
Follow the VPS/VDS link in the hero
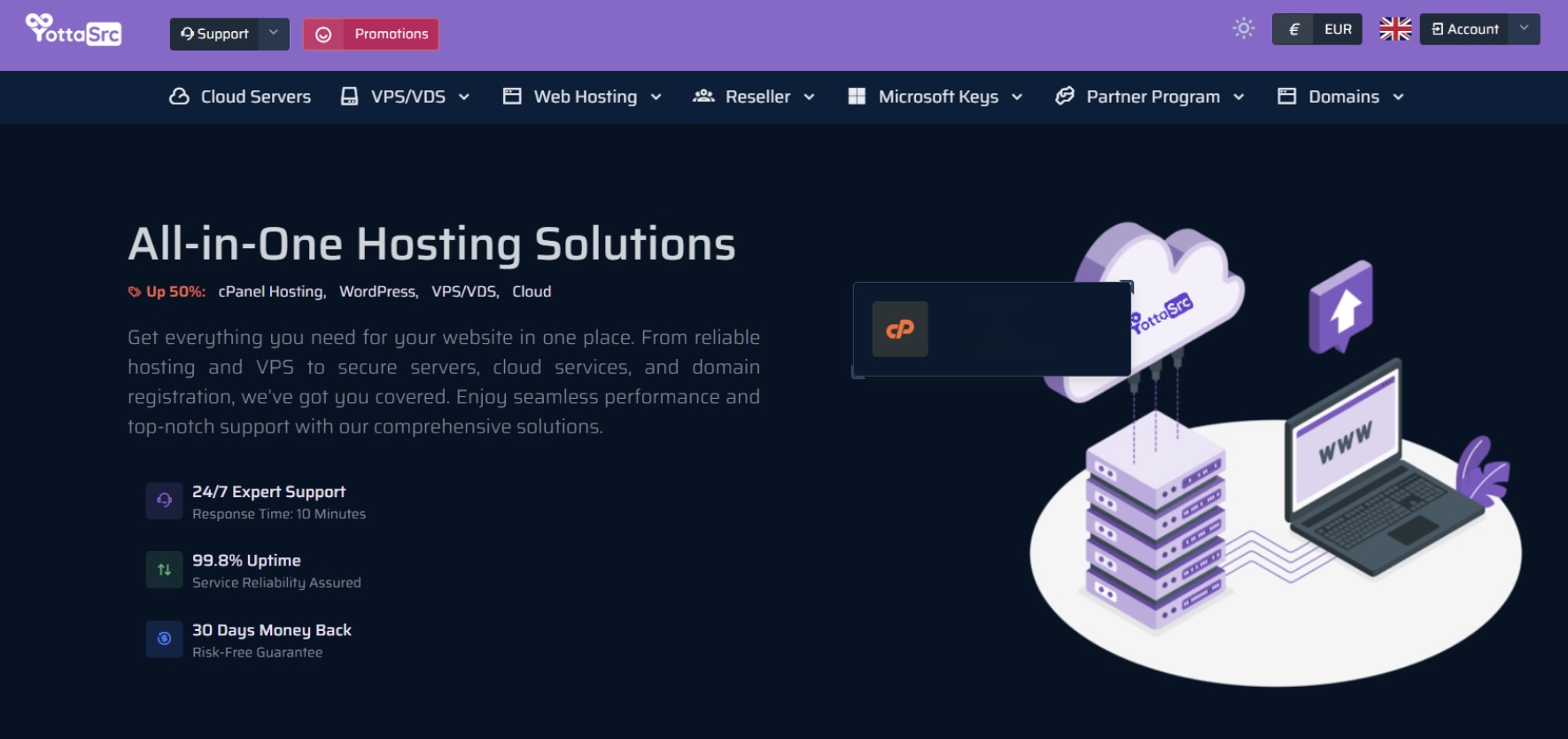tap(465, 292)
